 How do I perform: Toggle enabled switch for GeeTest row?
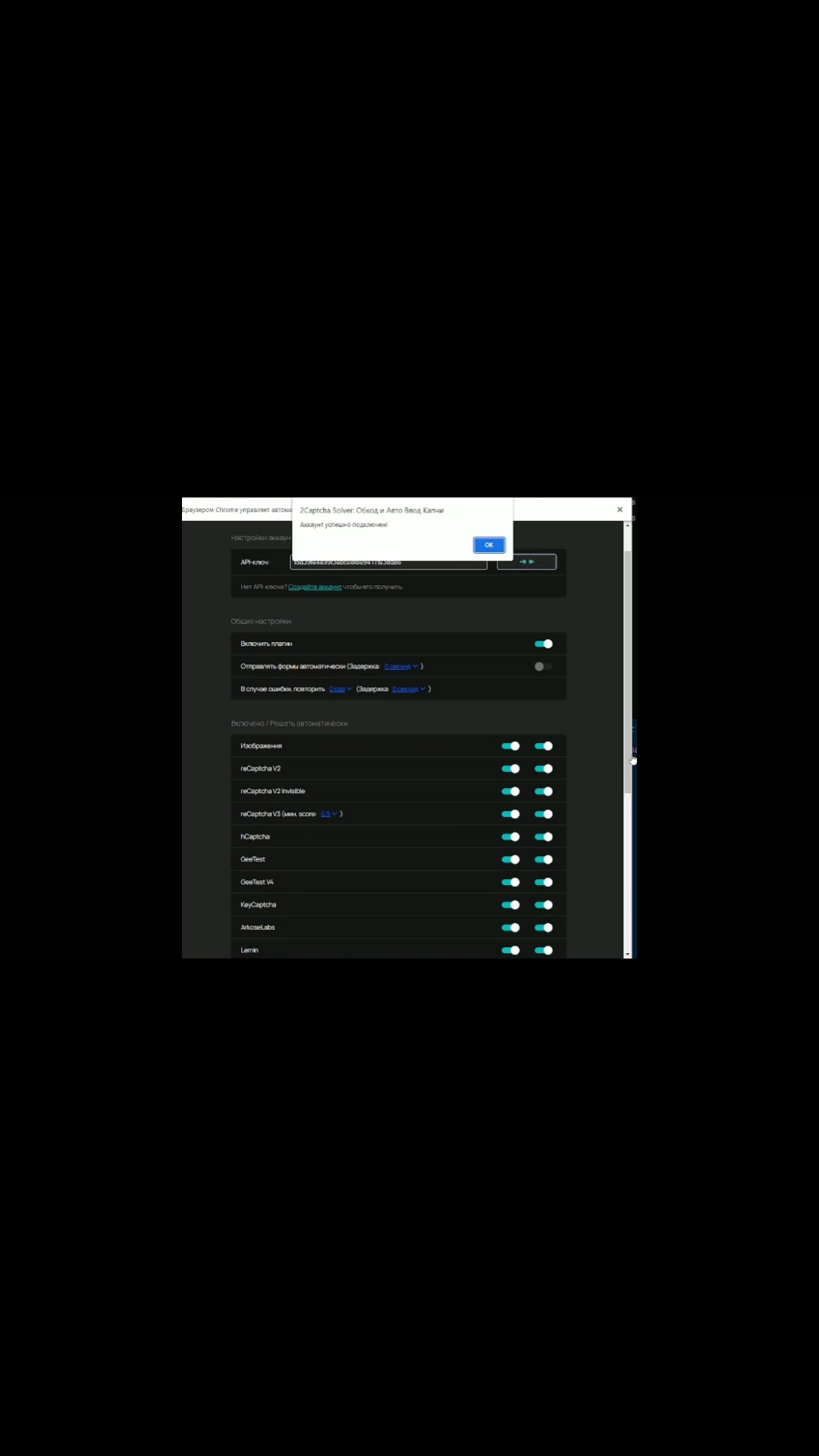click(511, 860)
